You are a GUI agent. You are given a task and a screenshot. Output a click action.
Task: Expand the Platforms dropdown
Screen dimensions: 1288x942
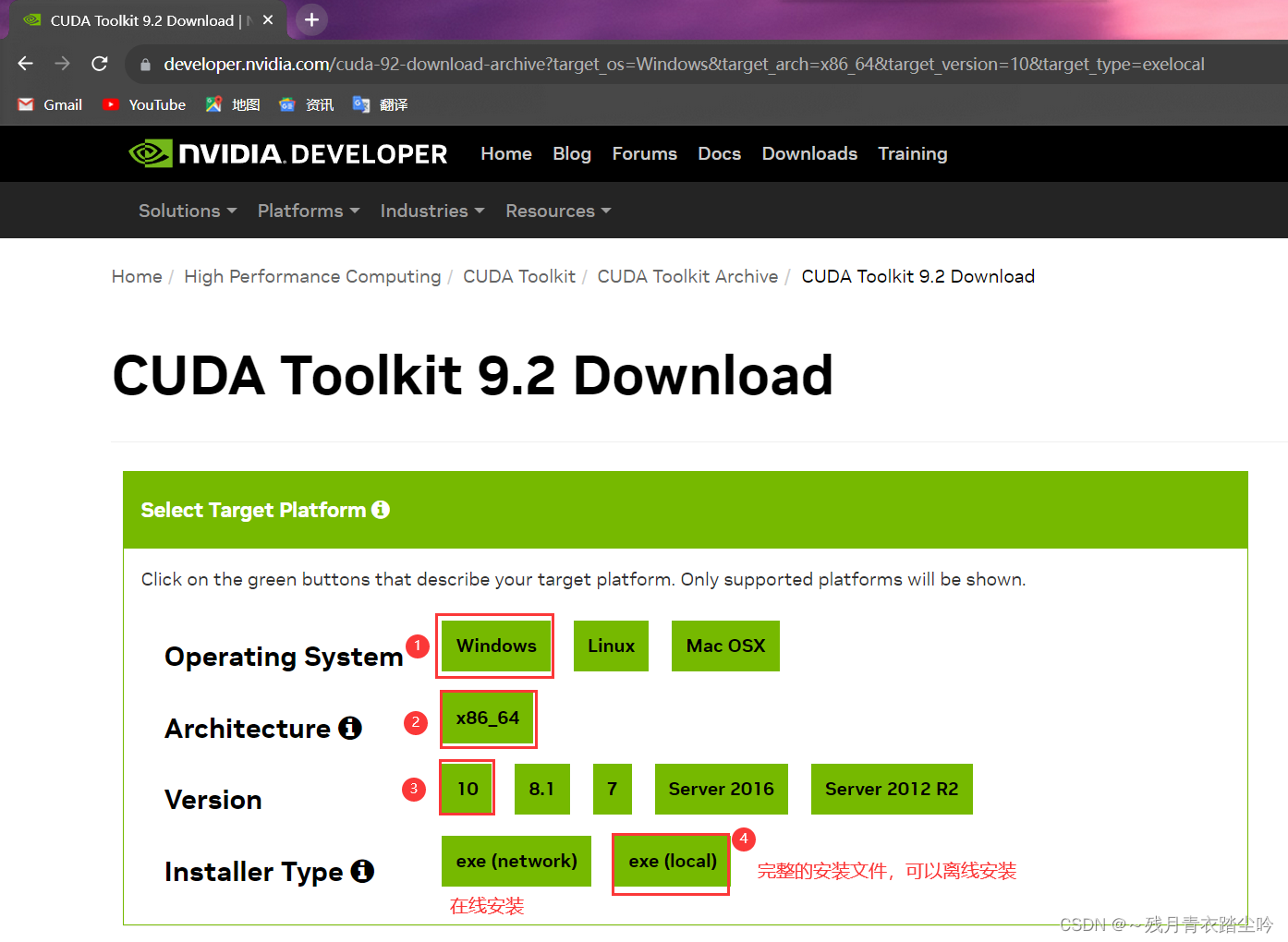click(309, 211)
